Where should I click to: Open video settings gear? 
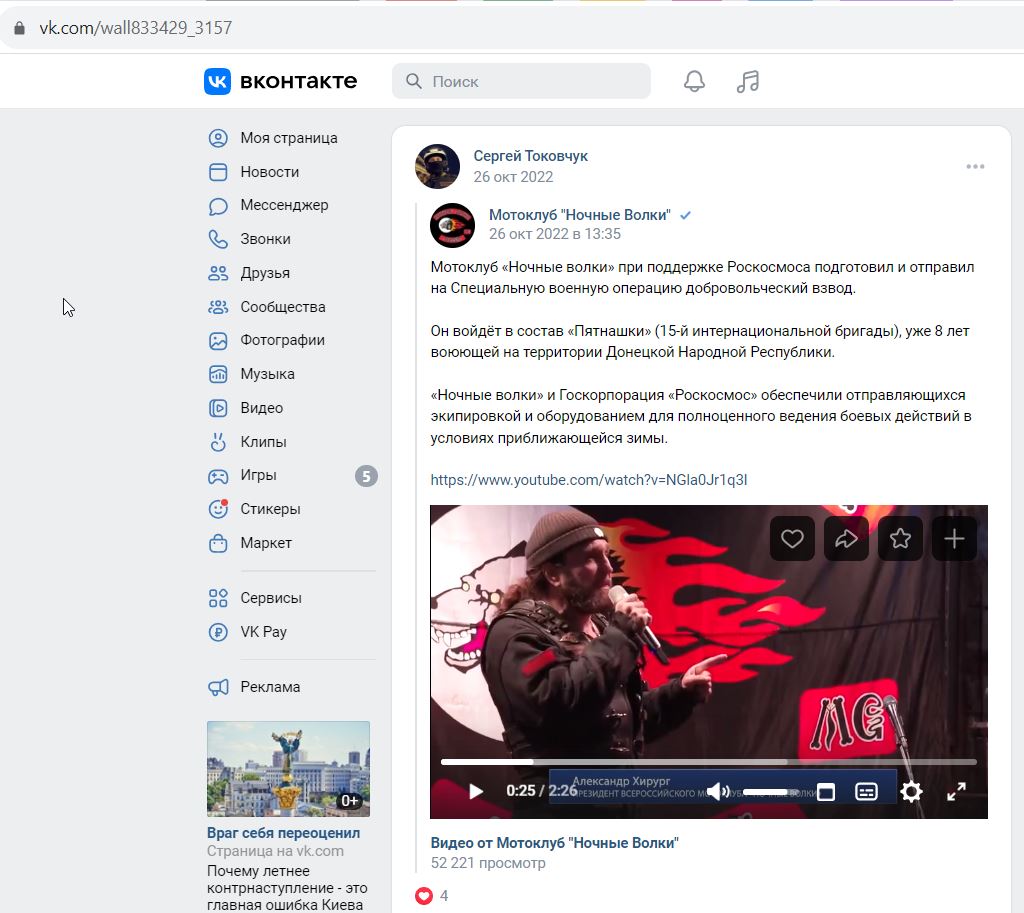911,792
